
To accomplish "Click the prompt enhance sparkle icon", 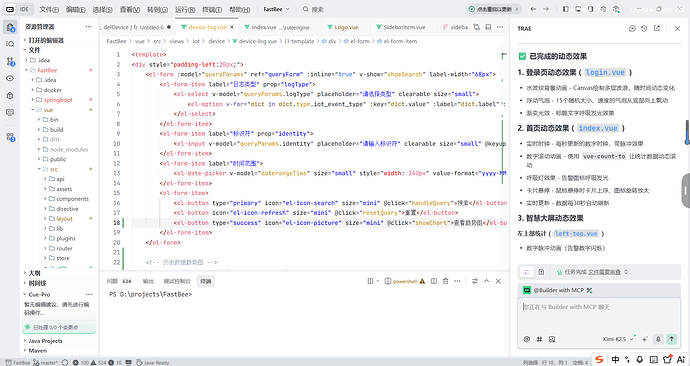I will pyautogui.click(x=645, y=339).
